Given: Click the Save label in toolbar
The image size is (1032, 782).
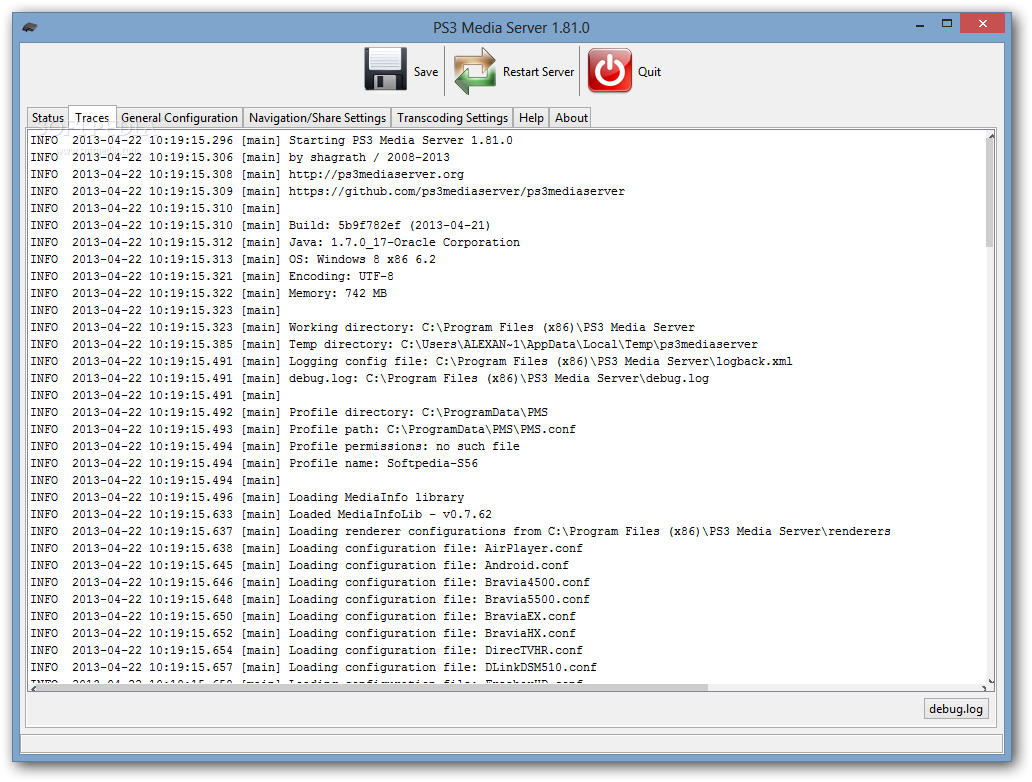Looking at the screenshot, I should [426, 72].
